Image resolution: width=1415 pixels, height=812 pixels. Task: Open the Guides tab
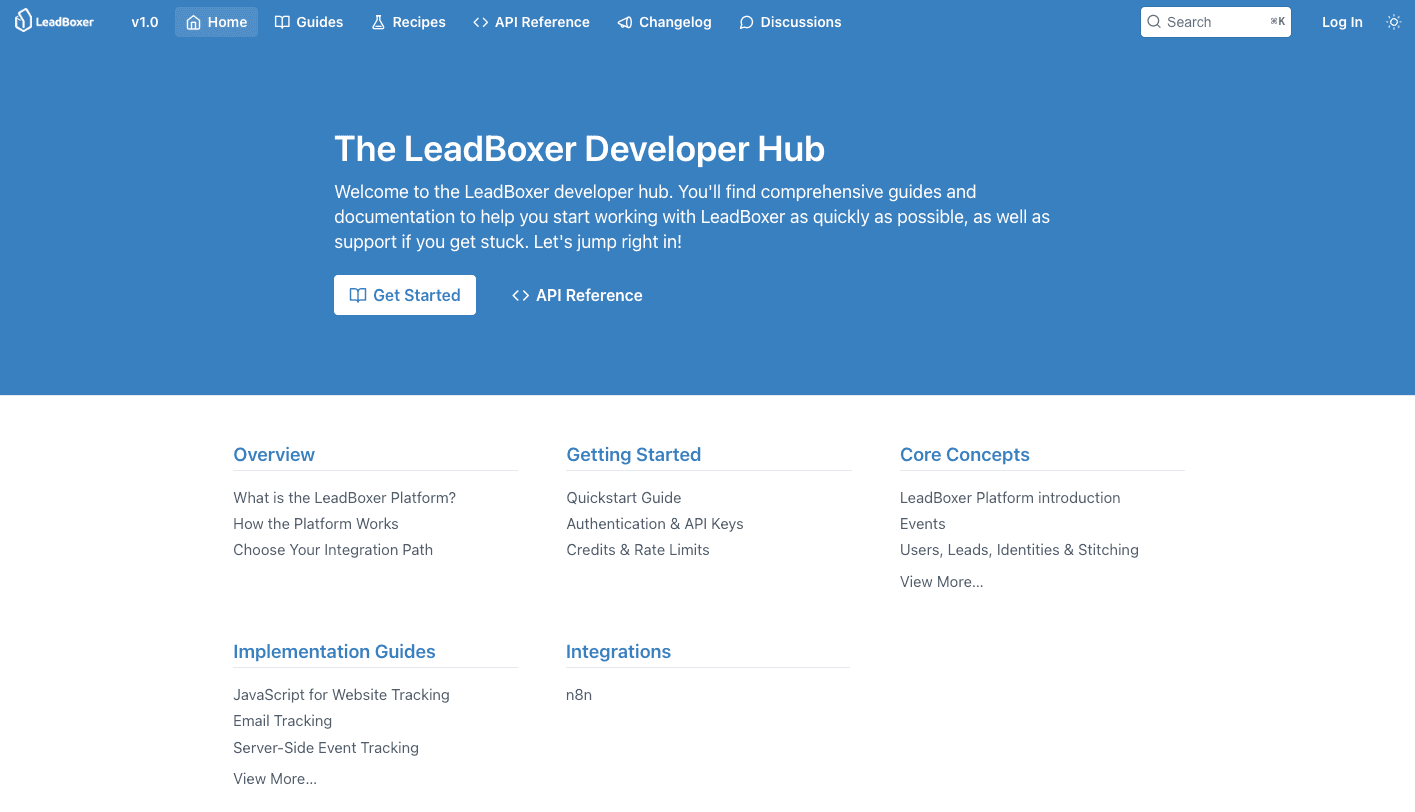coord(309,22)
